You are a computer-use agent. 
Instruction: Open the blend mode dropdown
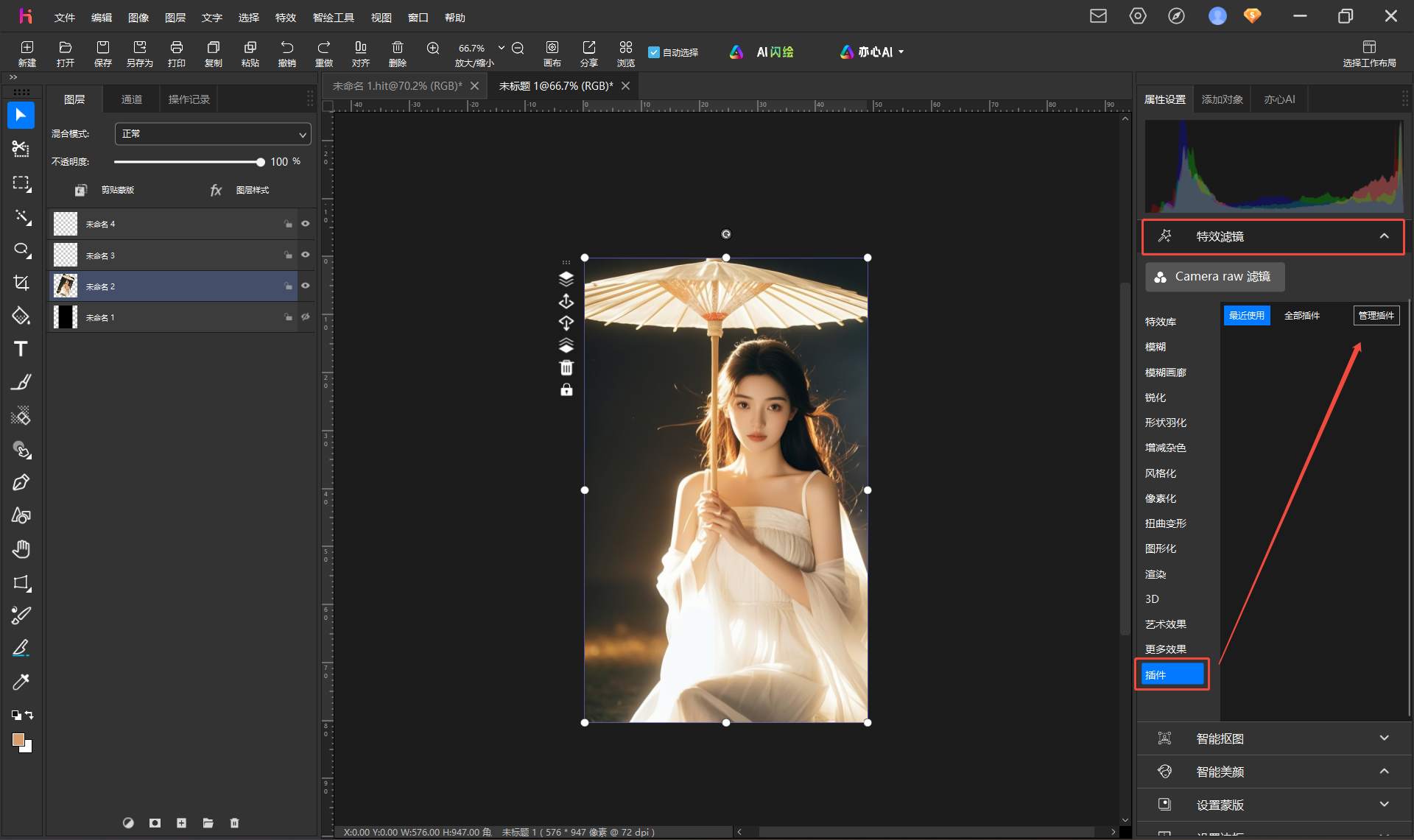(x=213, y=134)
